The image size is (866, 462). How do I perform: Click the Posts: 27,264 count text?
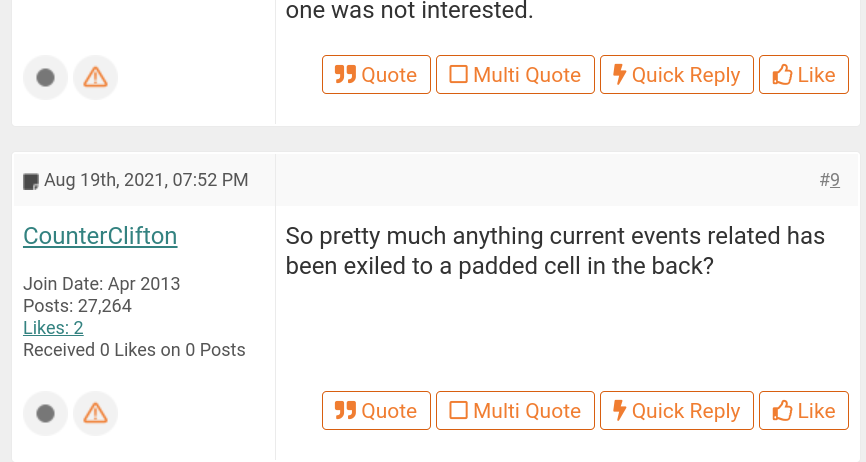[x=77, y=306]
